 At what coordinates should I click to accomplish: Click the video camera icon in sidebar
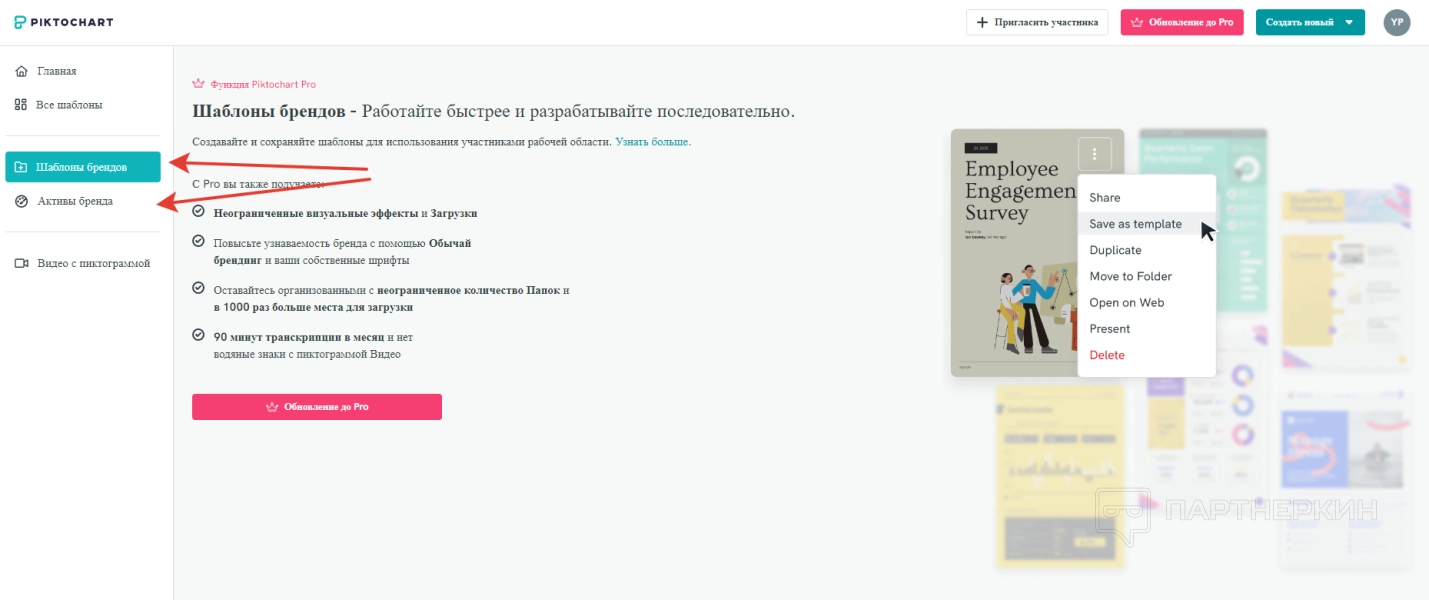tap(21, 263)
